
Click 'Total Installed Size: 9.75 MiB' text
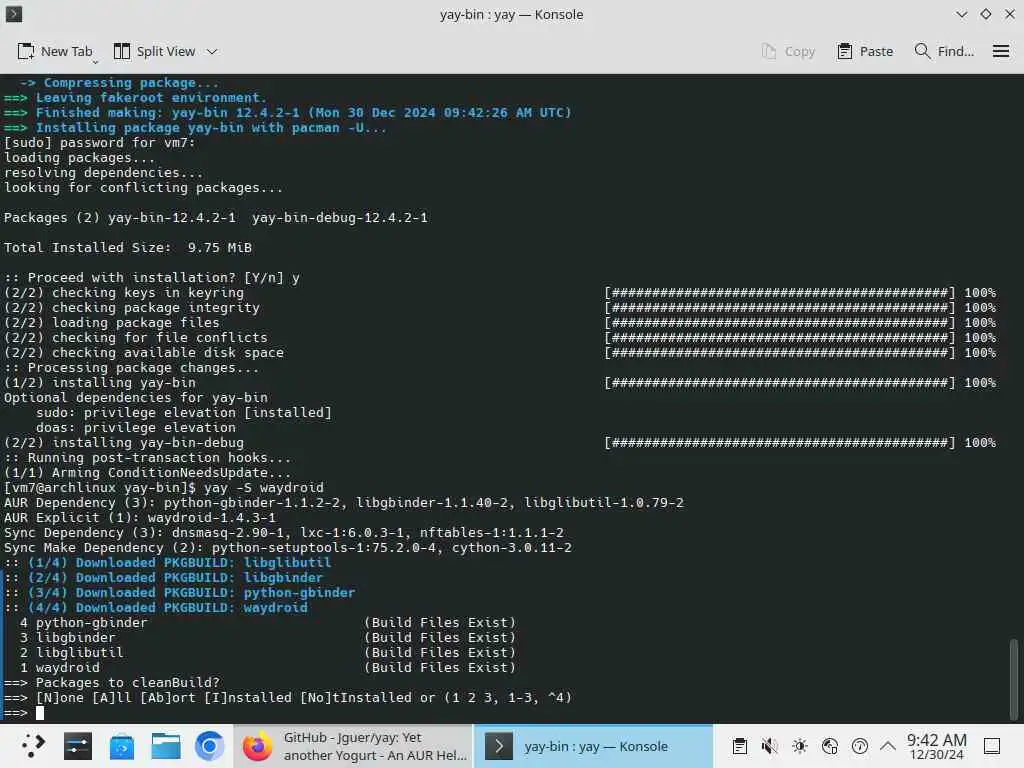tap(128, 248)
